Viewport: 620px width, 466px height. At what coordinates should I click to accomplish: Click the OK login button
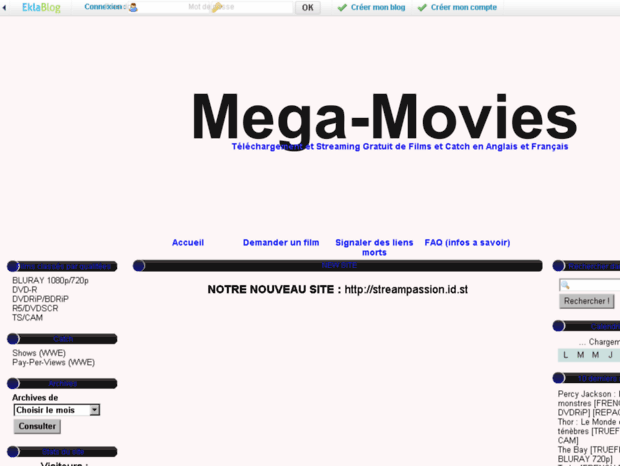[x=308, y=8]
